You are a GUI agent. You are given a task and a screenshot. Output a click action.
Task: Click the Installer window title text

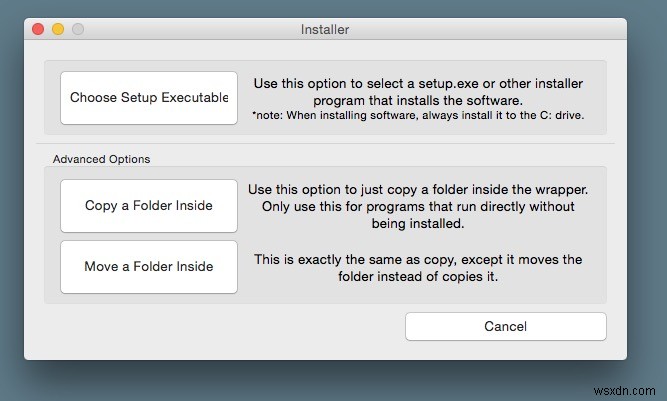click(x=325, y=30)
